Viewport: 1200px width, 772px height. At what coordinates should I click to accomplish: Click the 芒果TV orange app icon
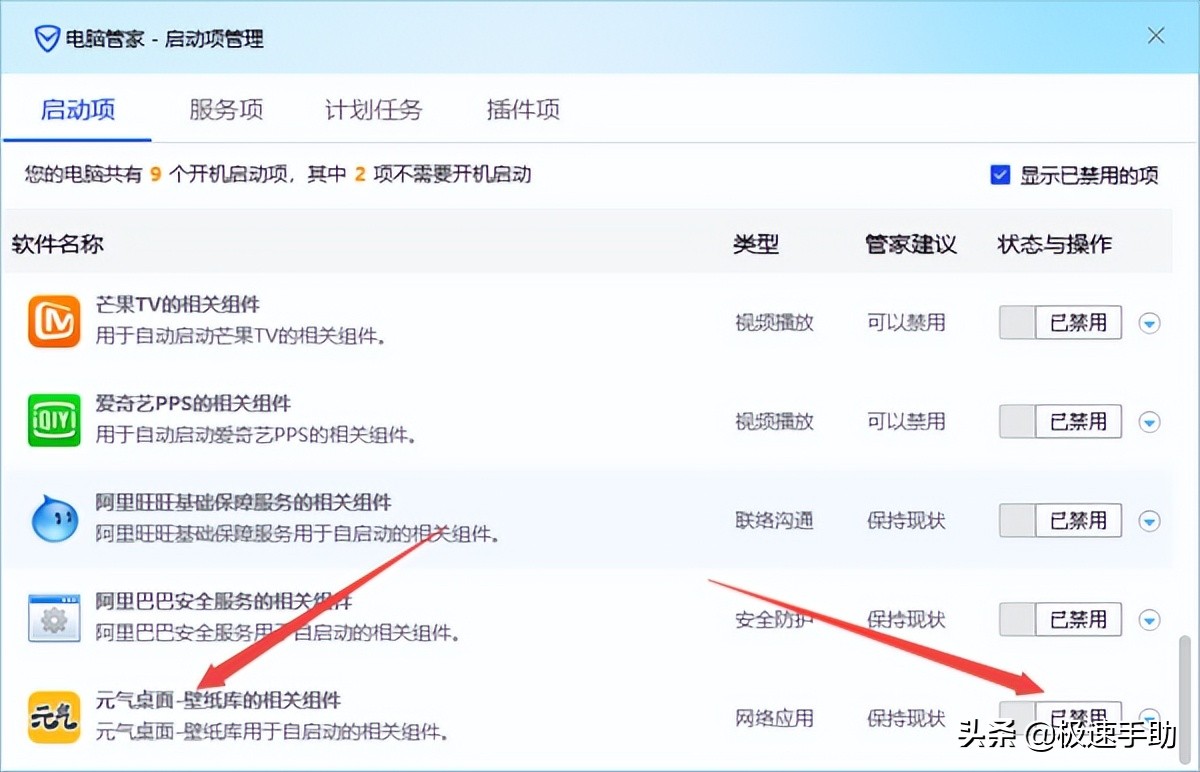click(54, 320)
